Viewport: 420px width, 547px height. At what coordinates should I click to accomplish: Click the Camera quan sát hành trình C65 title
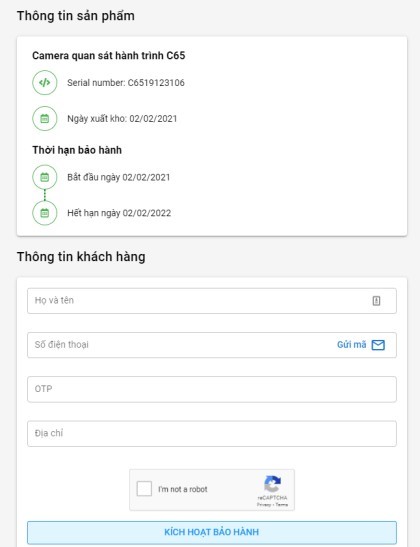(108, 55)
